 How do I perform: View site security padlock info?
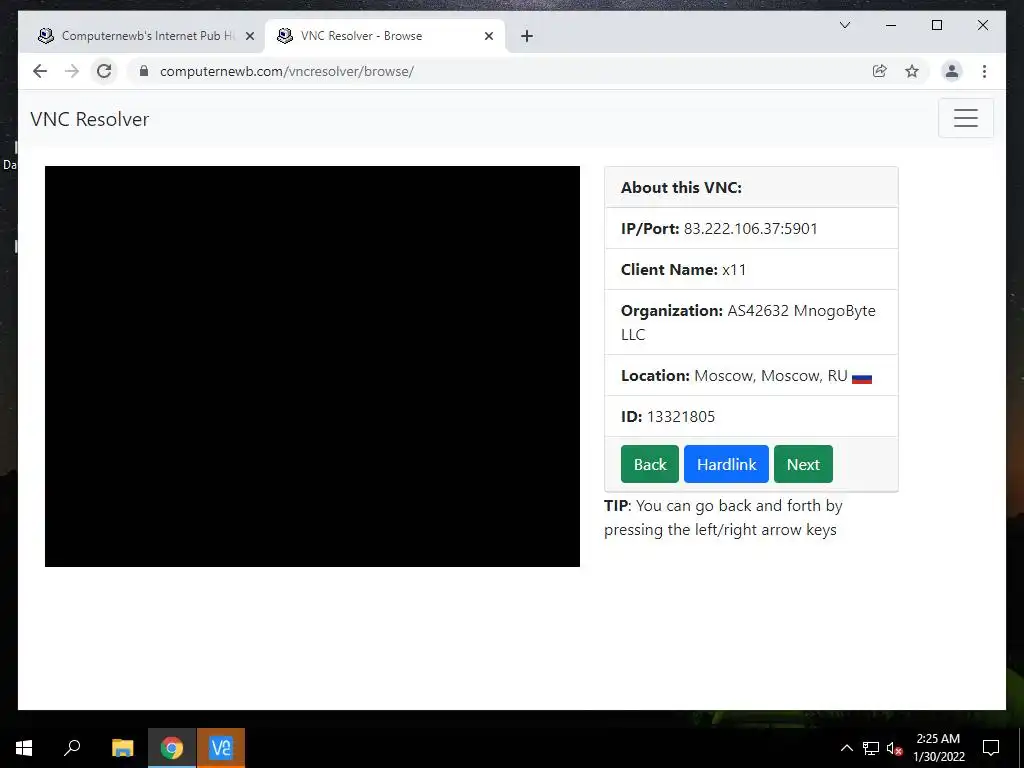(x=144, y=71)
